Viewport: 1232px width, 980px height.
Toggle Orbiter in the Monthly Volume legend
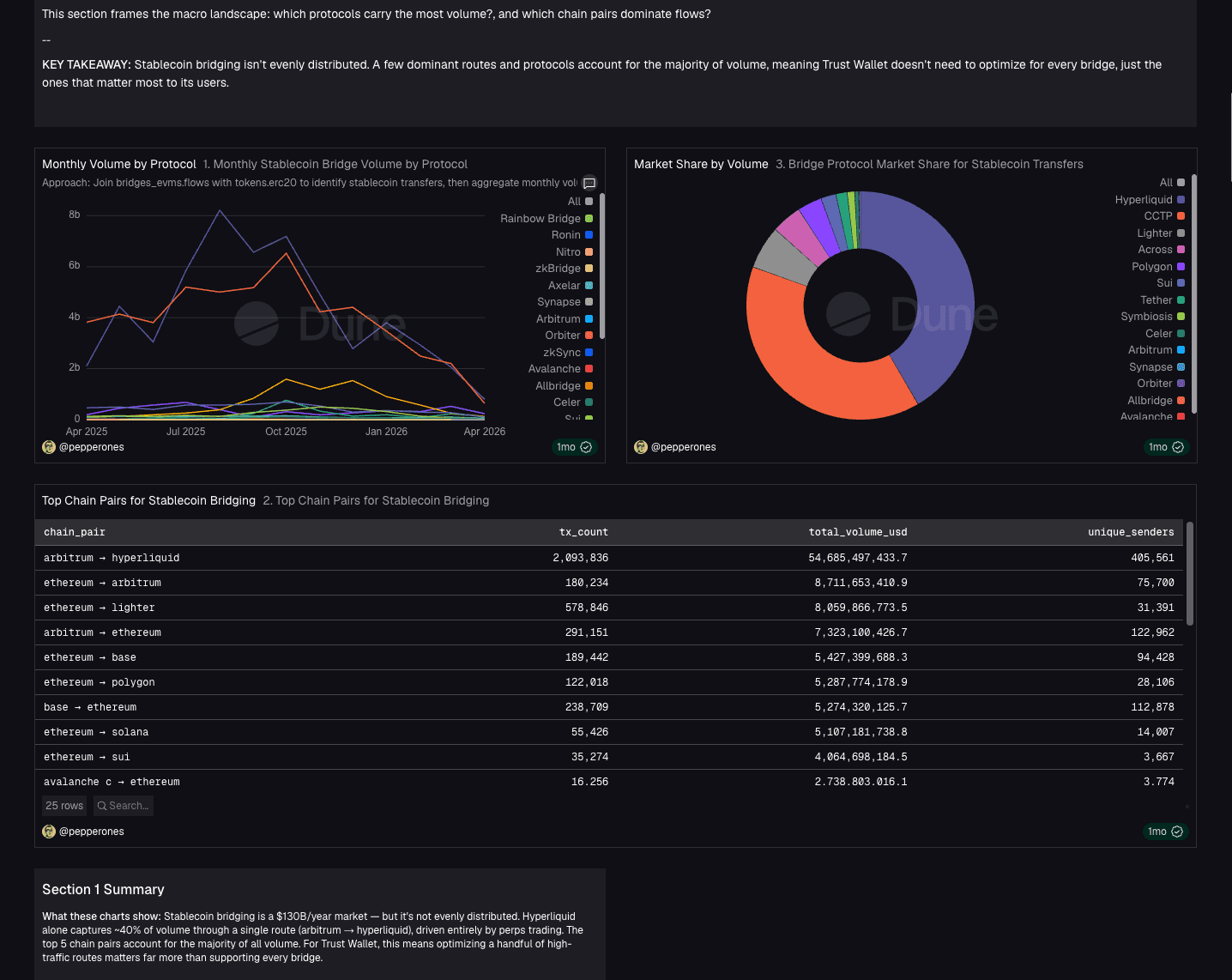click(x=569, y=336)
